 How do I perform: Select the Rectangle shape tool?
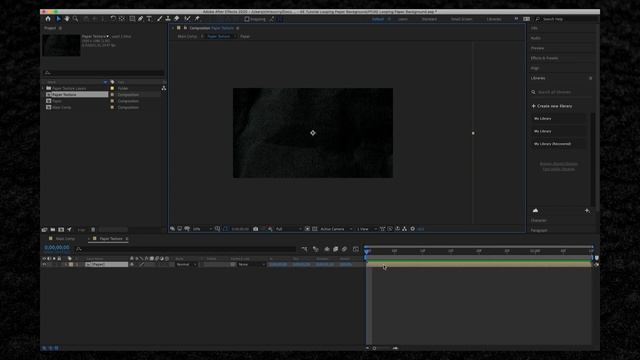point(132,19)
